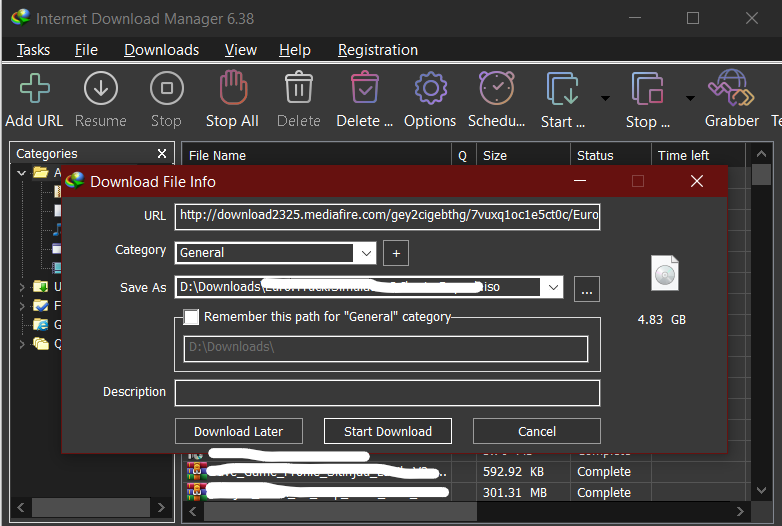The width and height of the screenshot is (782, 526).
Task: Open the Tasks menu
Action: [x=33, y=50]
